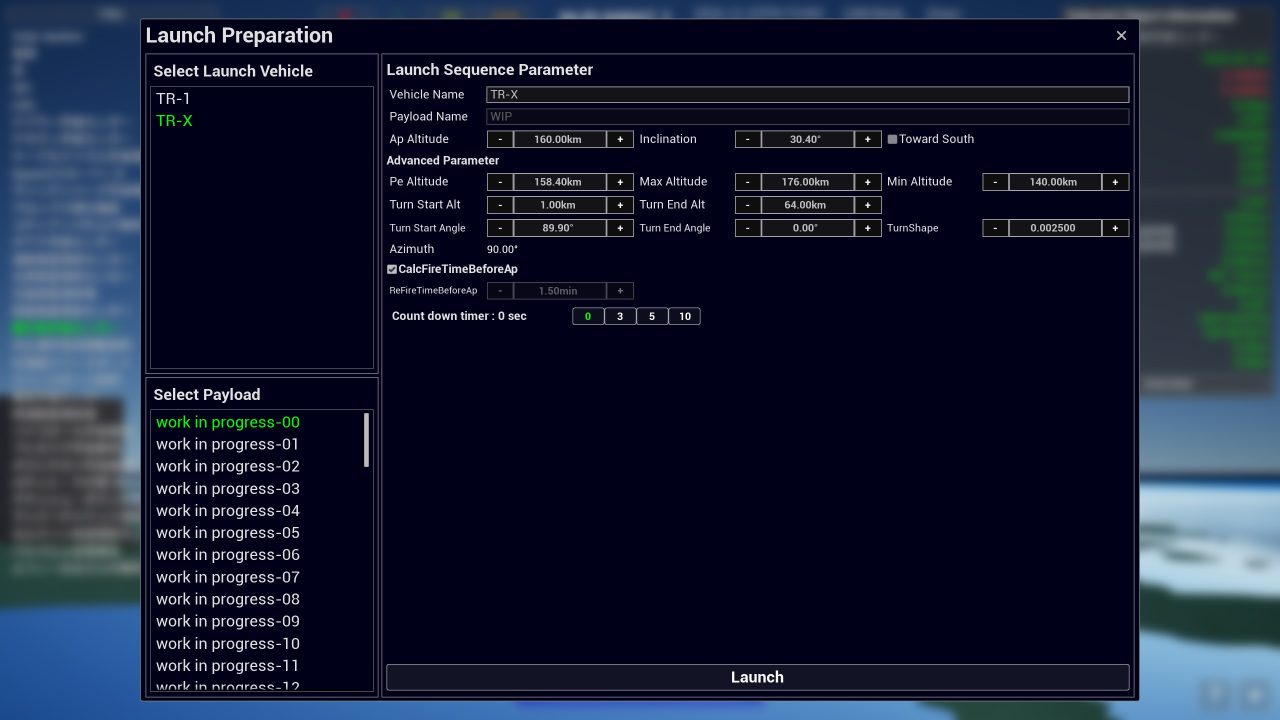The image size is (1280, 720).
Task: Click the Pe Altitude 158.40km value field
Action: tap(560, 182)
